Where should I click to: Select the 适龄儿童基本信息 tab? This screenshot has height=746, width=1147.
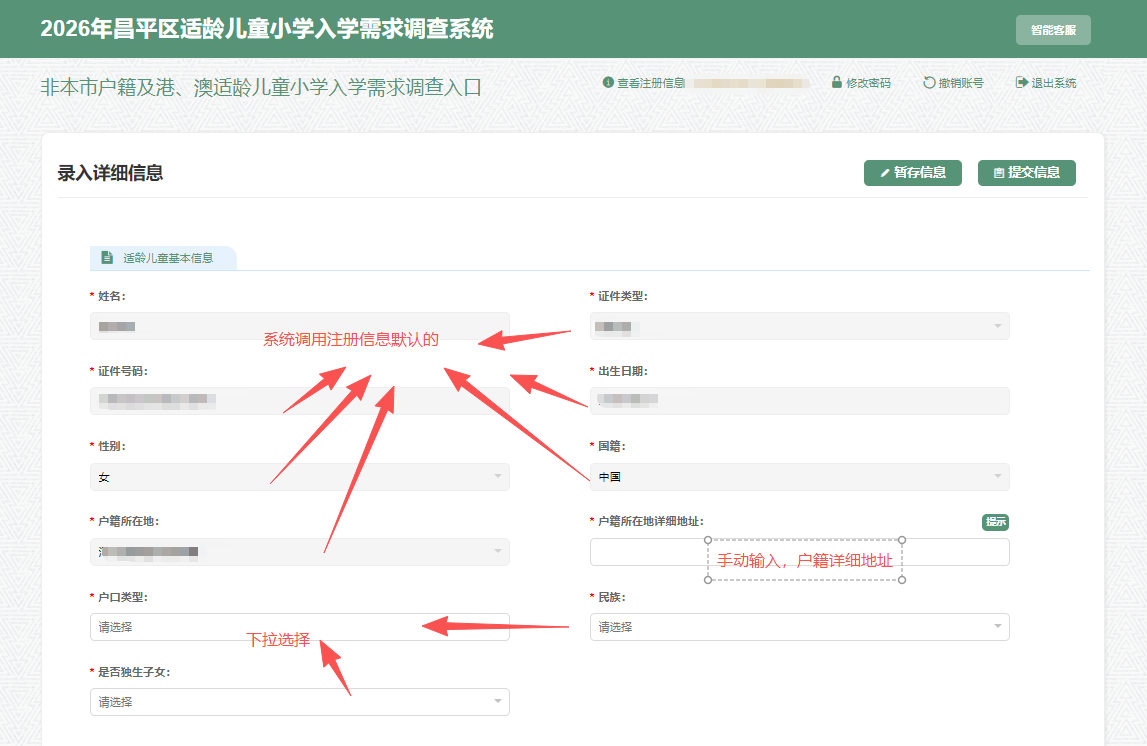(167, 258)
